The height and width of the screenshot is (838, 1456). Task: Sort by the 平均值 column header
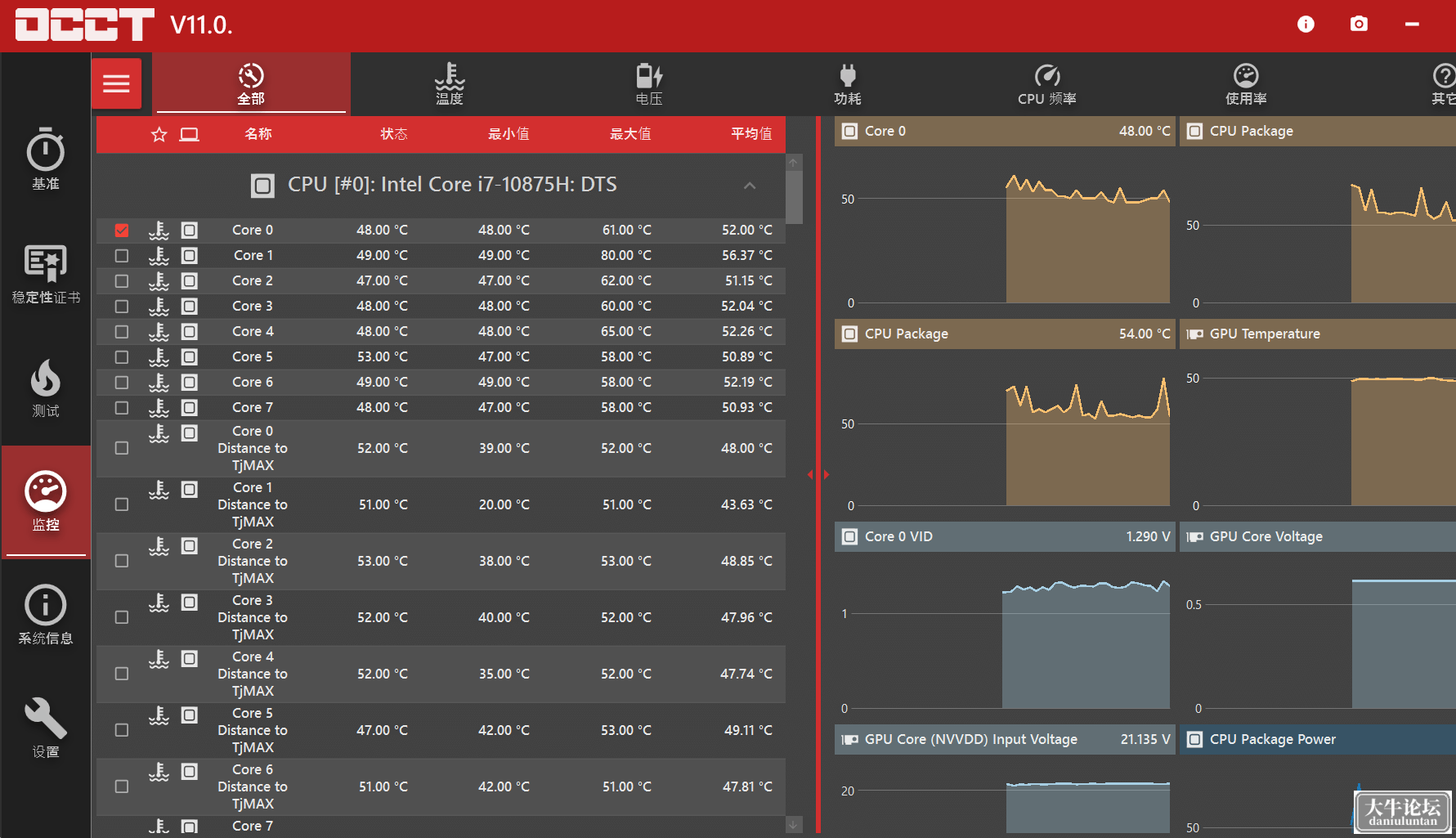pyautogui.click(x=751, y=134)
